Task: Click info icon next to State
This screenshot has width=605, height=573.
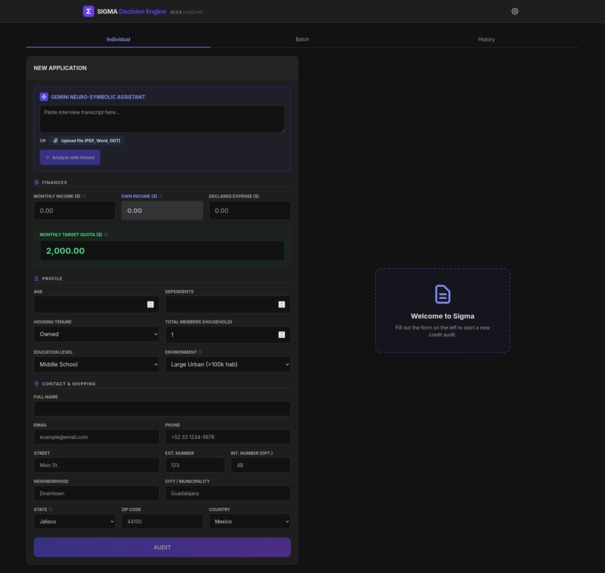Action: [x=51, y=509]
